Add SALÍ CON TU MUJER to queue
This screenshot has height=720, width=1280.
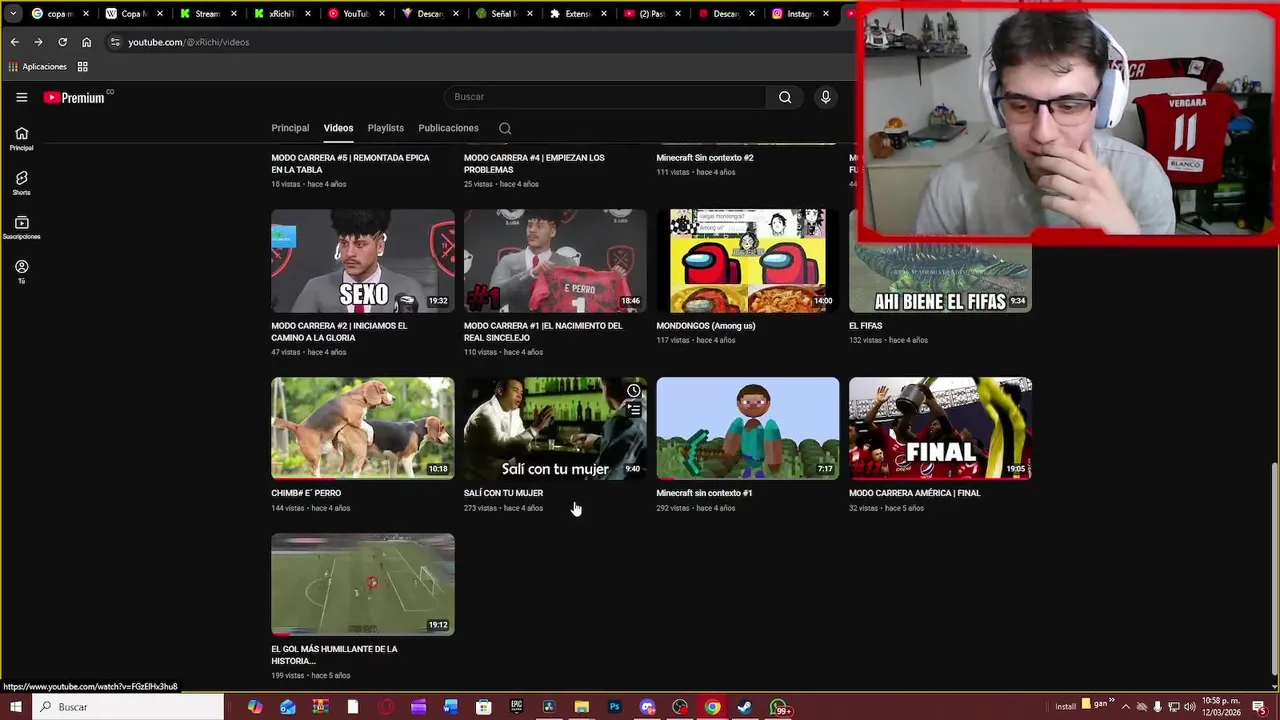(x=633, y=409)
